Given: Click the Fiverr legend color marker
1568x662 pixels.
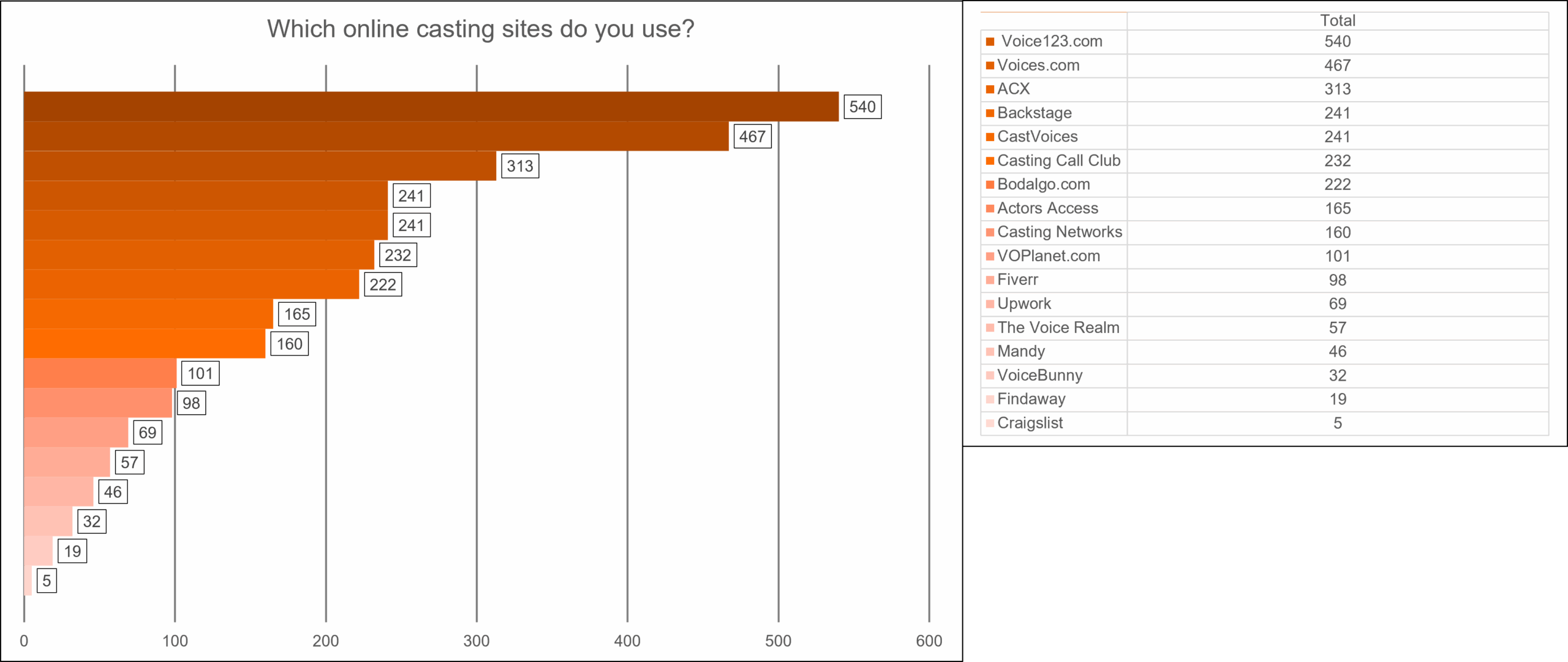Looking at the screenshot, I should pos(990,280).
